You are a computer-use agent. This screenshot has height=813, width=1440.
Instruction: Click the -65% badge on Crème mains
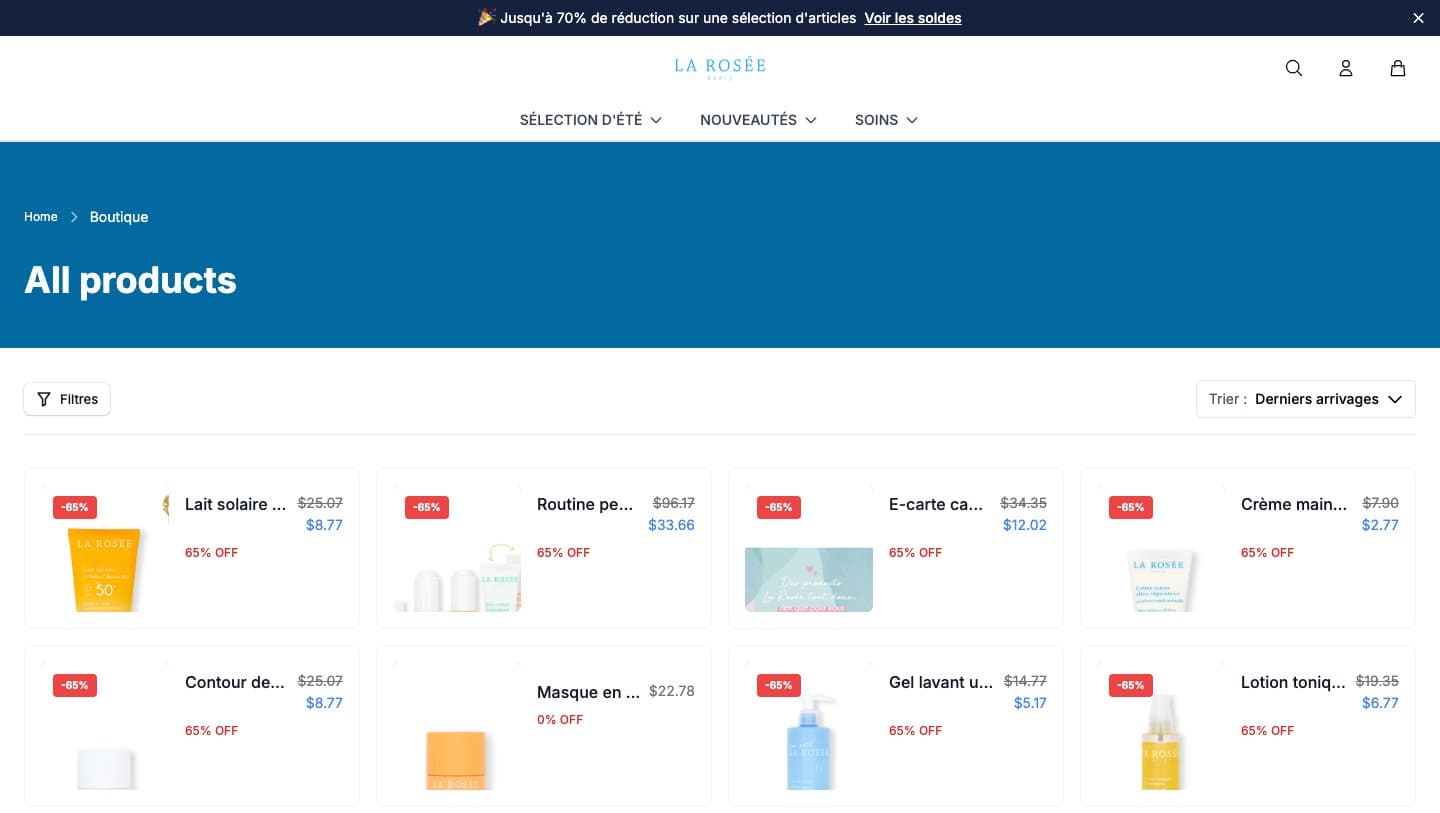coord(1131,507)
